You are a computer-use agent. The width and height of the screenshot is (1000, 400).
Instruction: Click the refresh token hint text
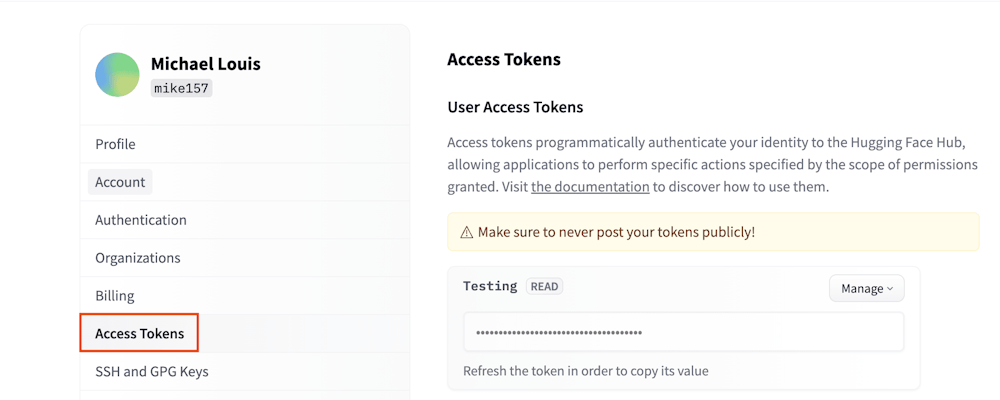click(585, 371)
